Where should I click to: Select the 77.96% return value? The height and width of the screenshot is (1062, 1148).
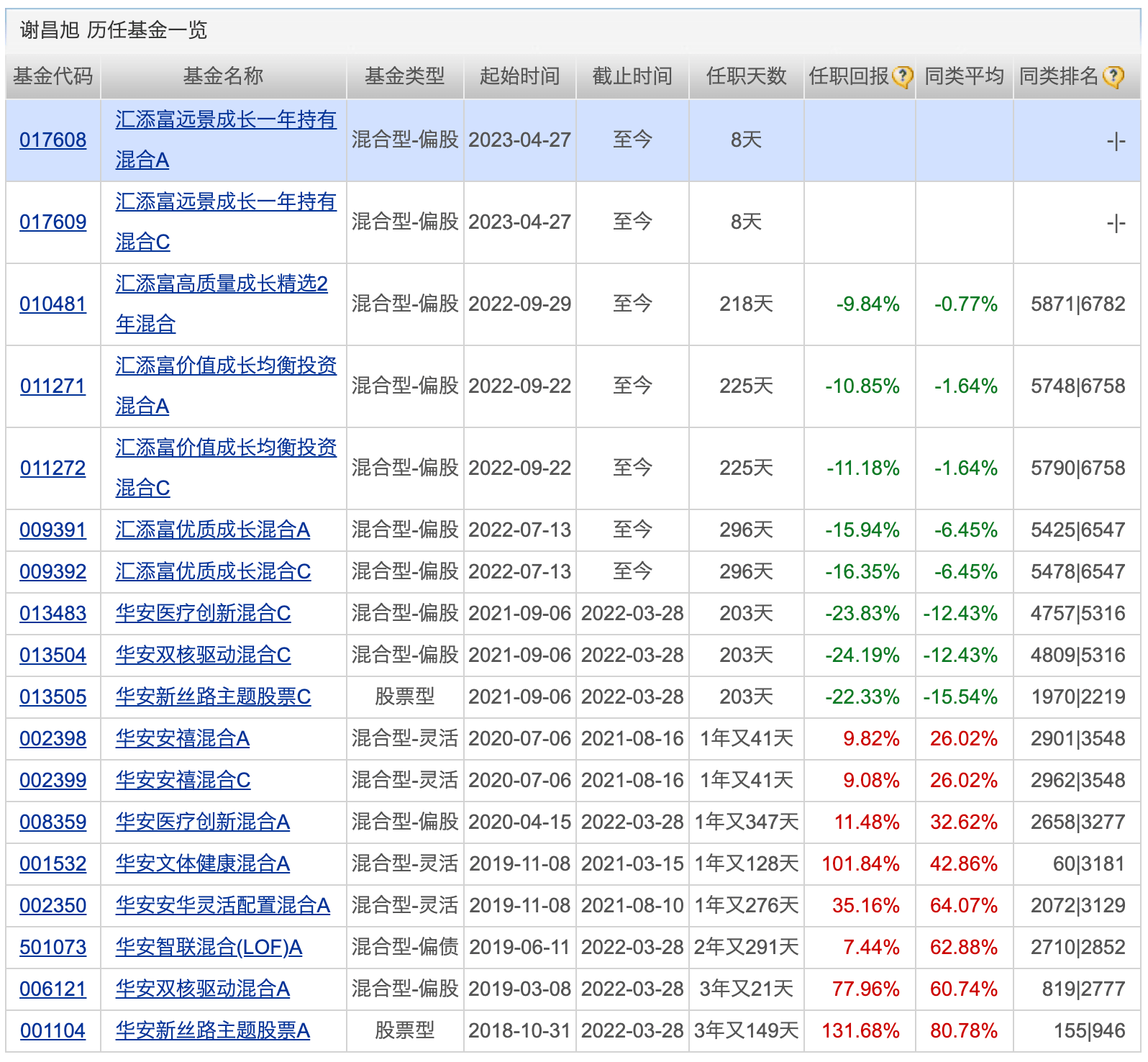point(866,989)
